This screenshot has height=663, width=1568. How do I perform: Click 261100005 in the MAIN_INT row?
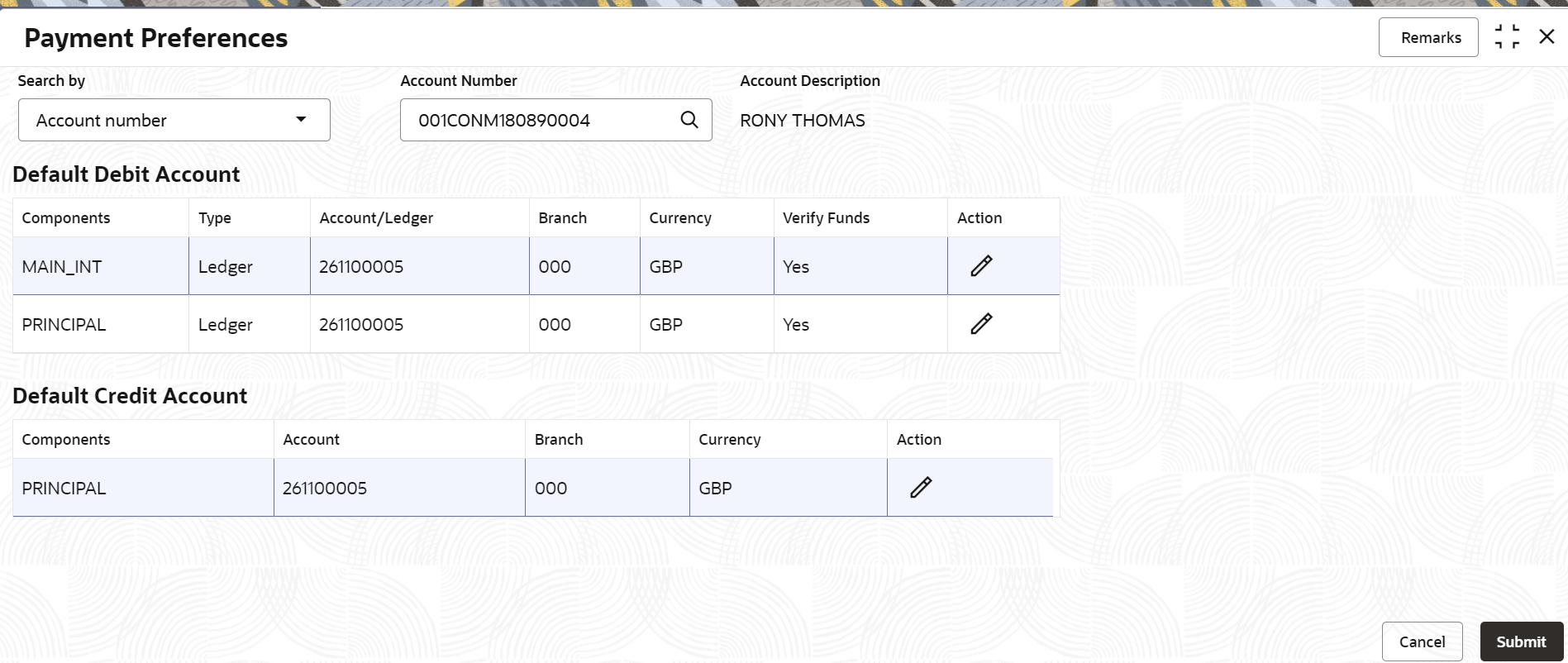point(361,267)
